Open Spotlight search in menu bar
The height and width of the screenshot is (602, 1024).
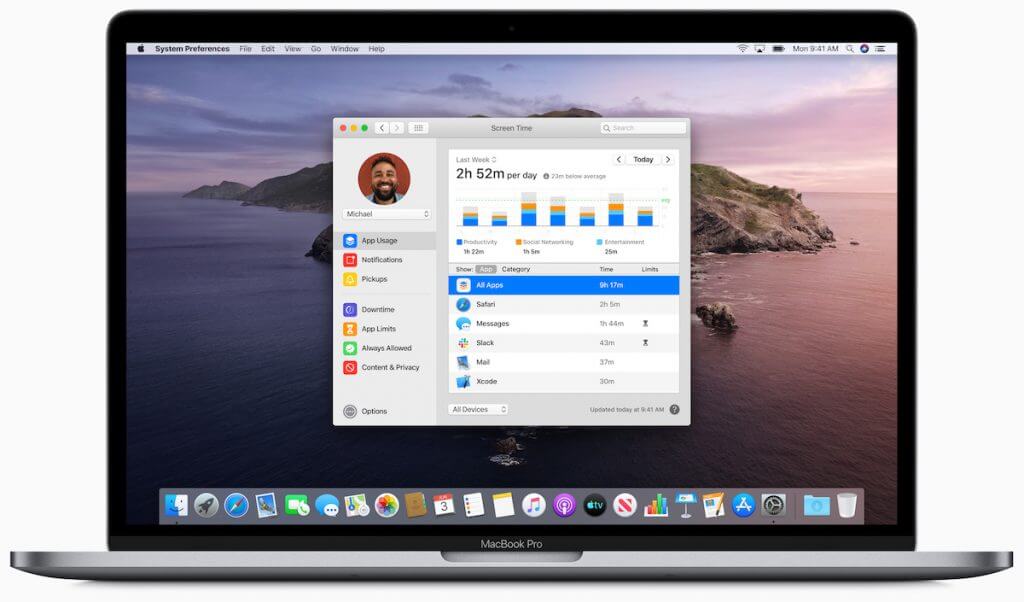850,49
